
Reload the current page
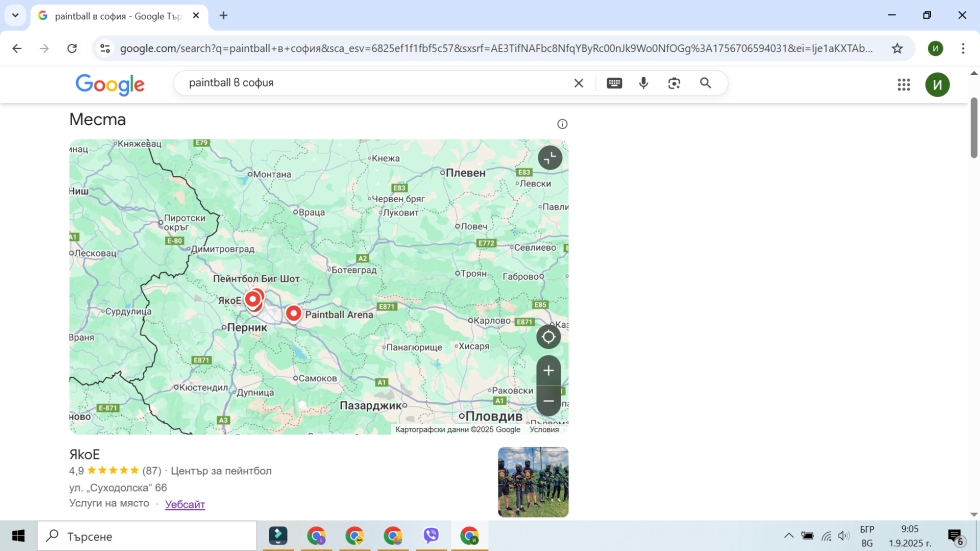click(72, 48)
